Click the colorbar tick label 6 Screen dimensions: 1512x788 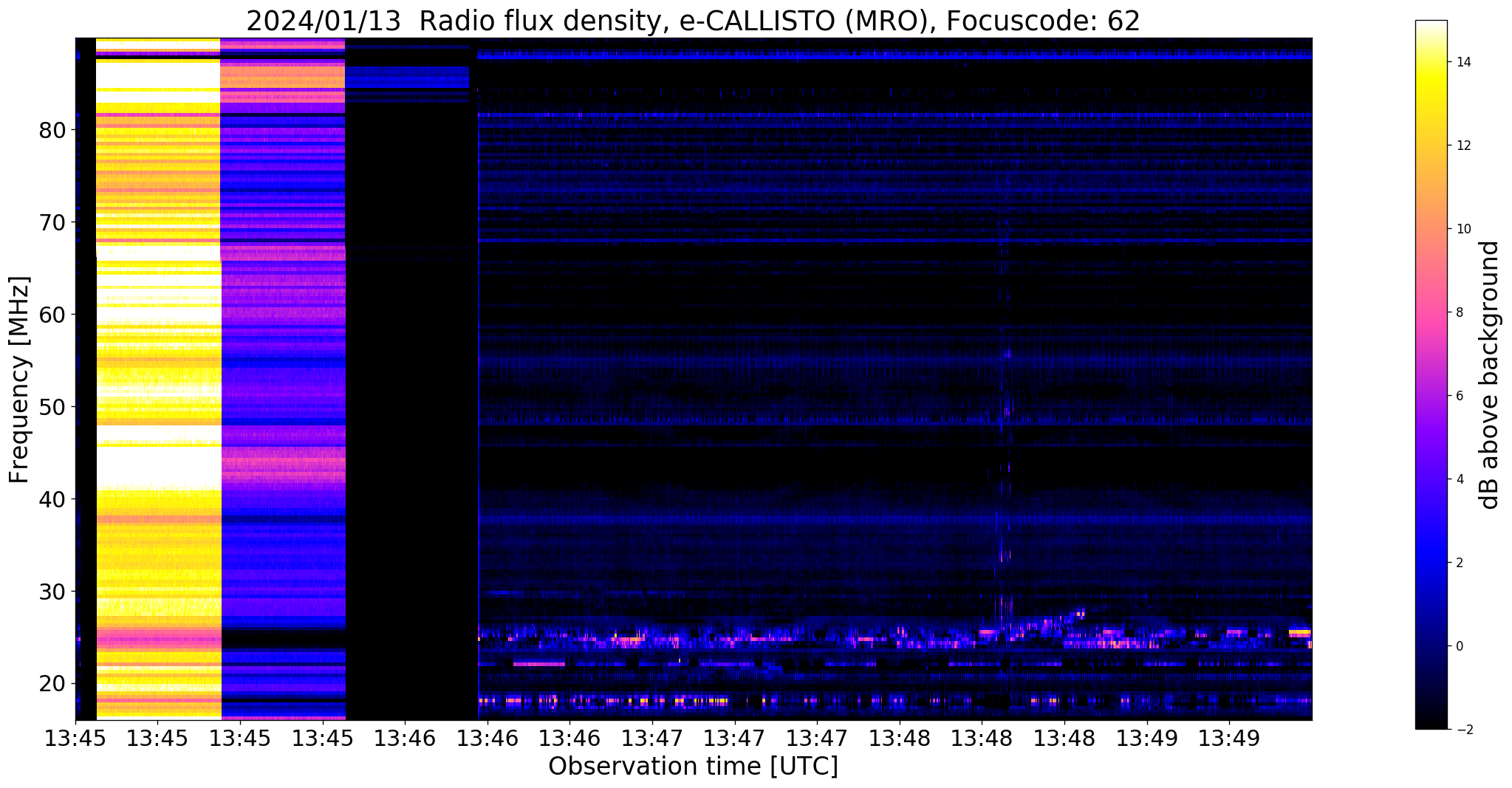(x=1459, y=396)
